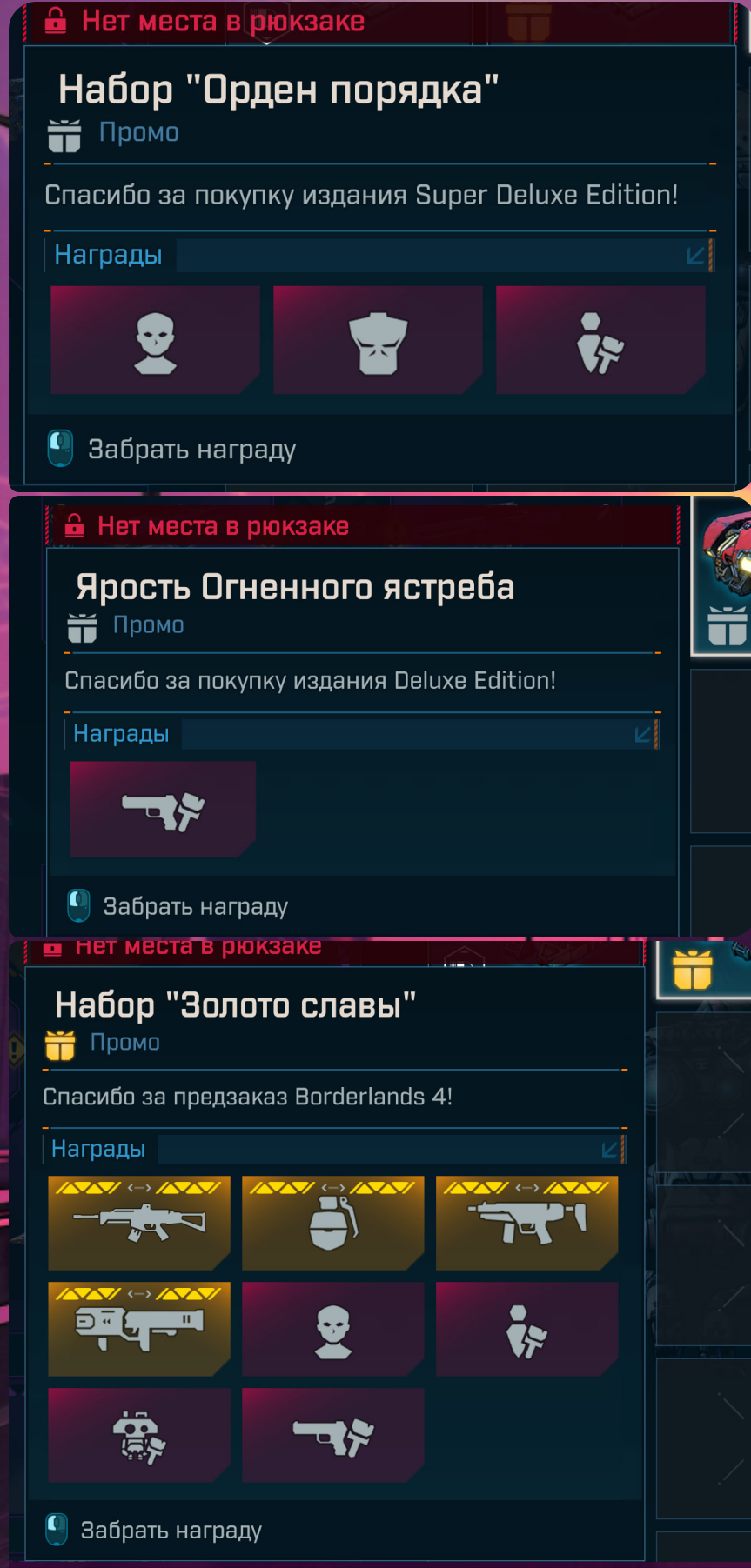Select character paint reward in "Золото славы"
This screenshot has width=751, height=1568.
(527, 1329)
